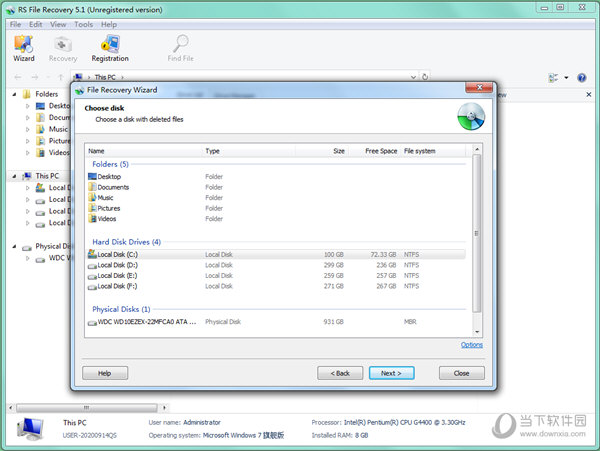Click the Recovery toolbar icon
600x451 pixels.
click(63, 48)
